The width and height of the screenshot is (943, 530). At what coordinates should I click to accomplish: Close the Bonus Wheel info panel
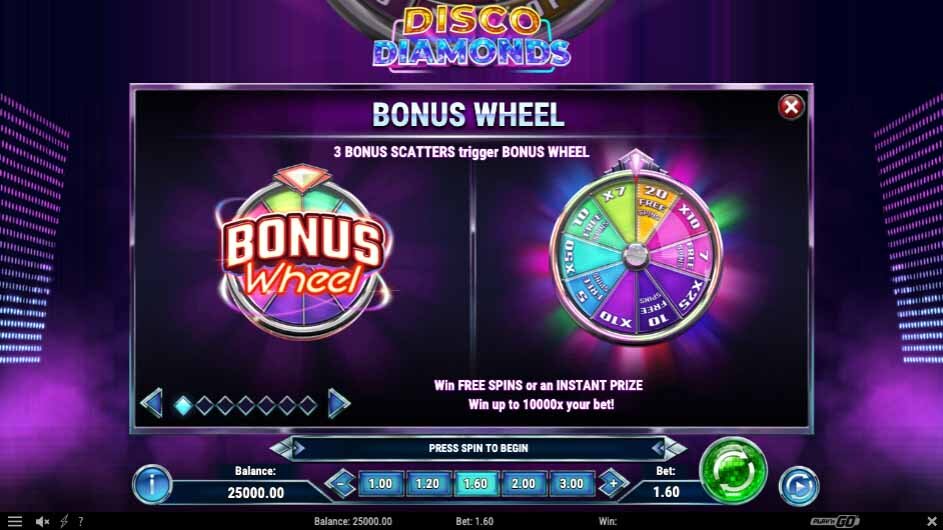coord(791,107)
